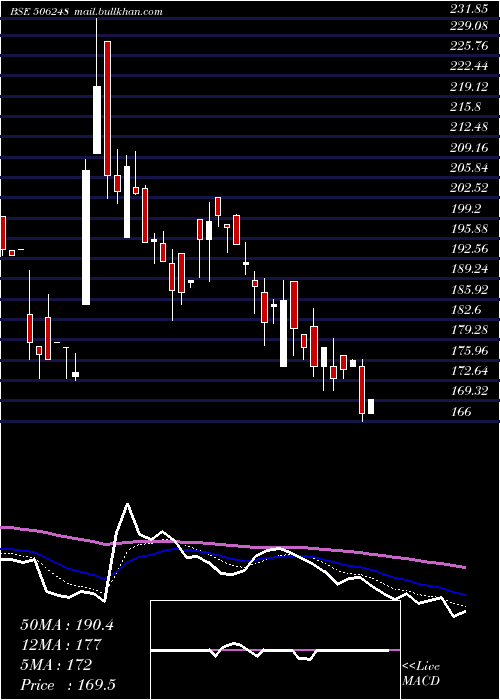Image resolution: width=500 pixels, height=700 pixels.
Task: Click the 166 price axis label
Action: point(461,412)
